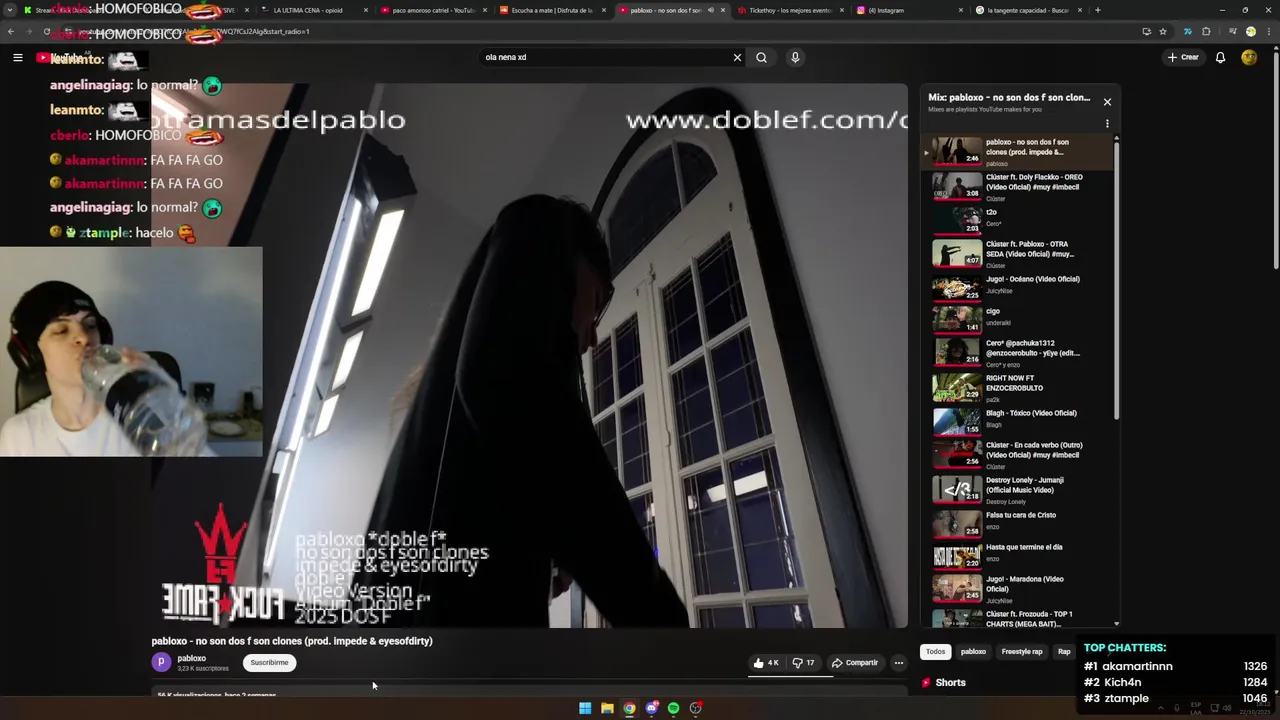The image size is (1280, 720).
Task: Switch to the 'Escucha a mate' browser tab
Action: [x=550, y=10]
